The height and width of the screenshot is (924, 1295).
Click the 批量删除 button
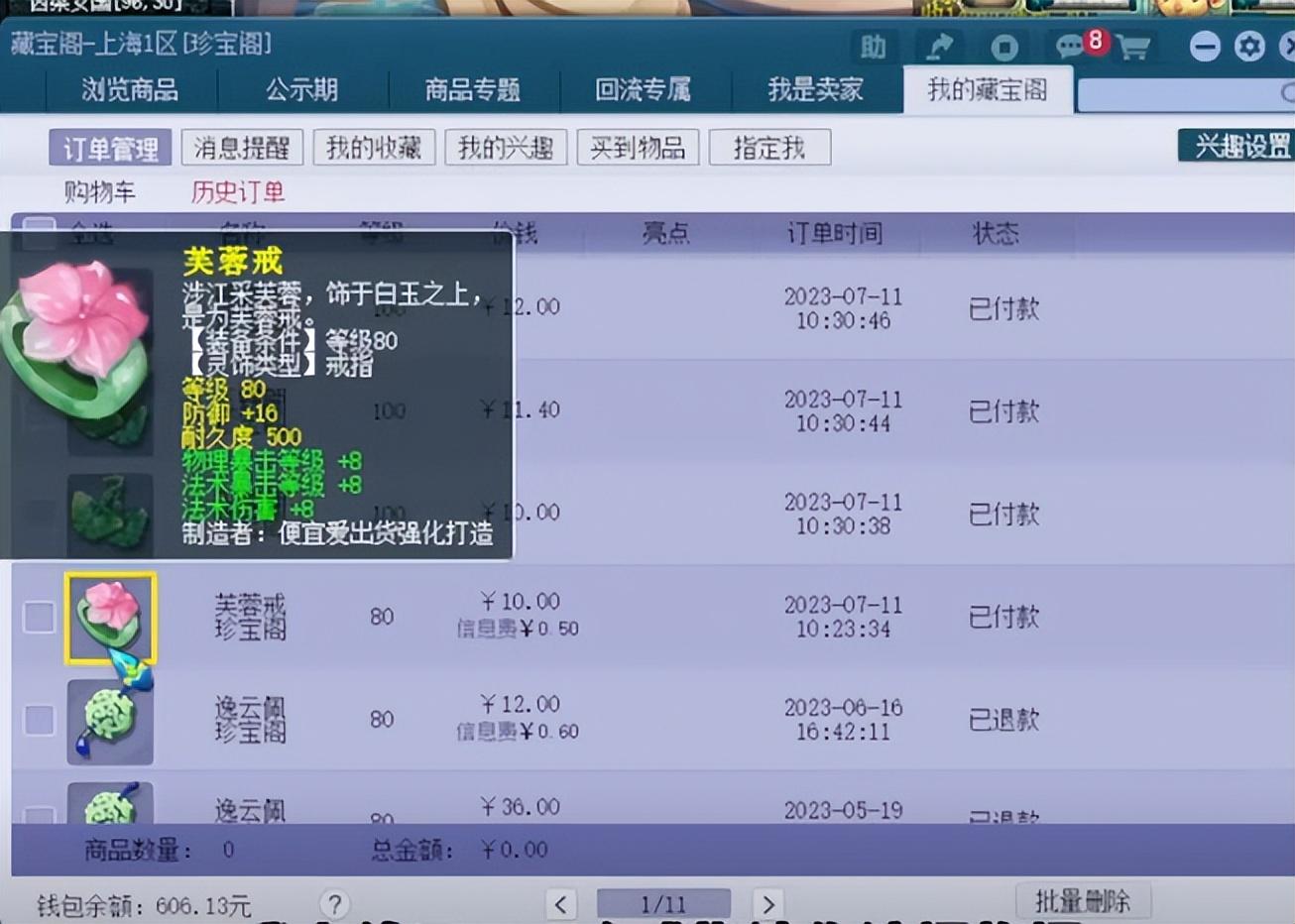click(x=1082, y=901)
